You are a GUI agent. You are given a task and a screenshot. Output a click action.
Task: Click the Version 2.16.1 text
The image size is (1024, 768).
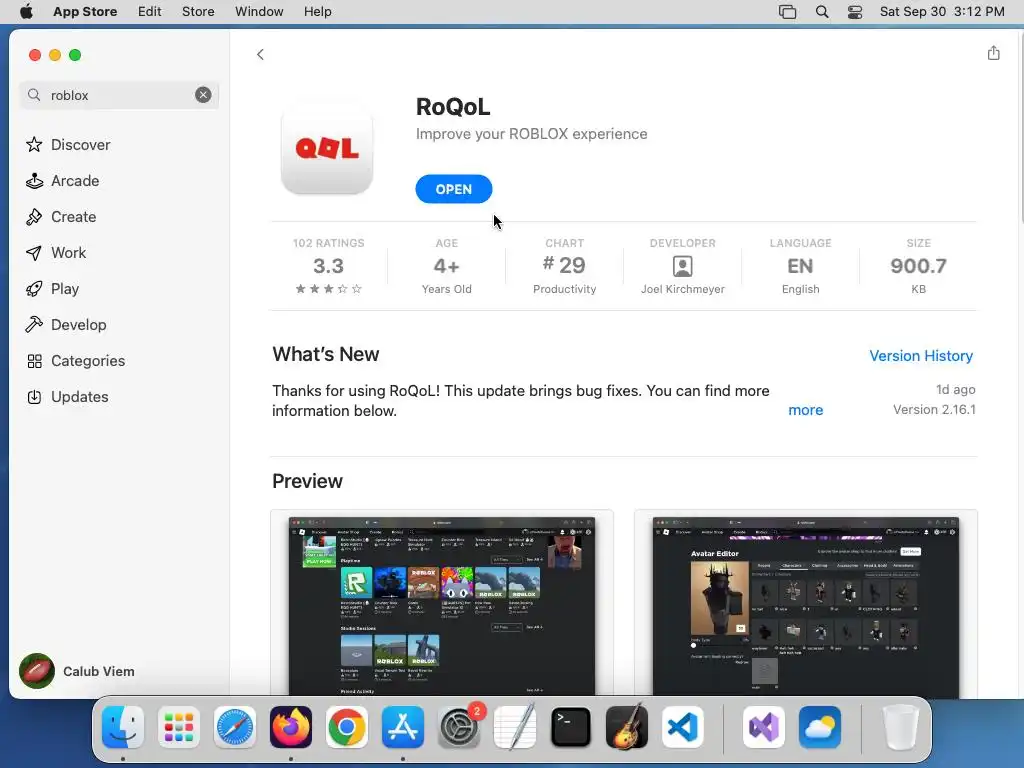click(934, 409)
